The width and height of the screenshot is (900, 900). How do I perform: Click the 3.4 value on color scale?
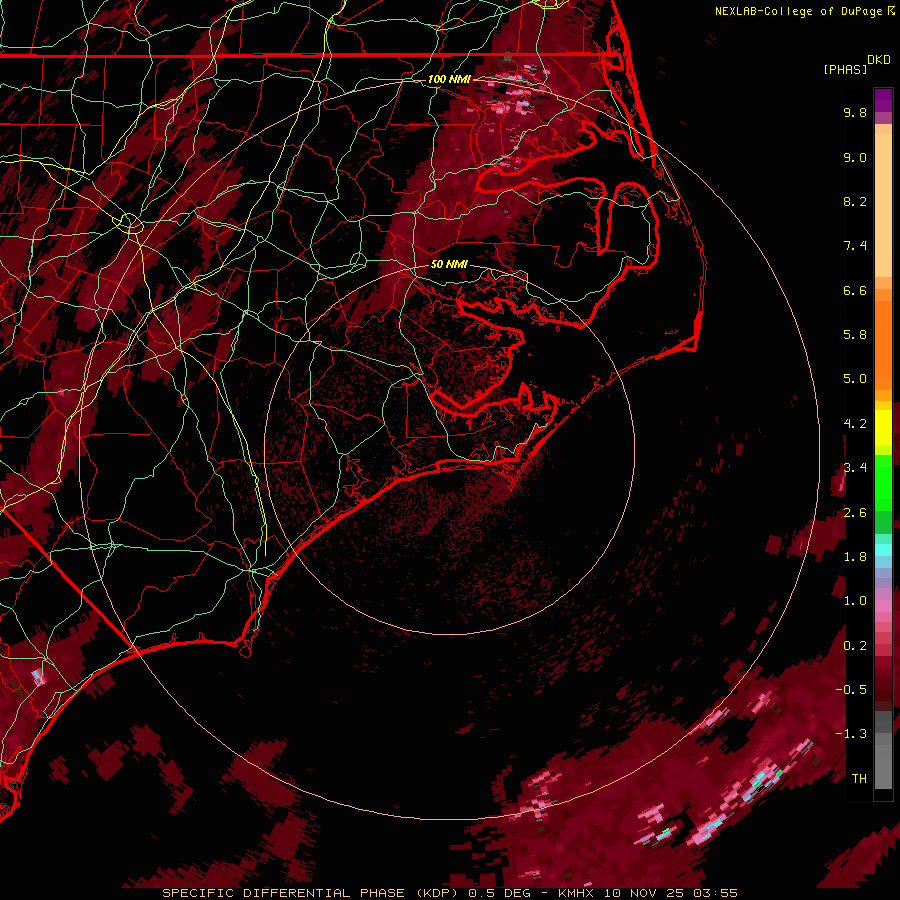pos(855,468)
